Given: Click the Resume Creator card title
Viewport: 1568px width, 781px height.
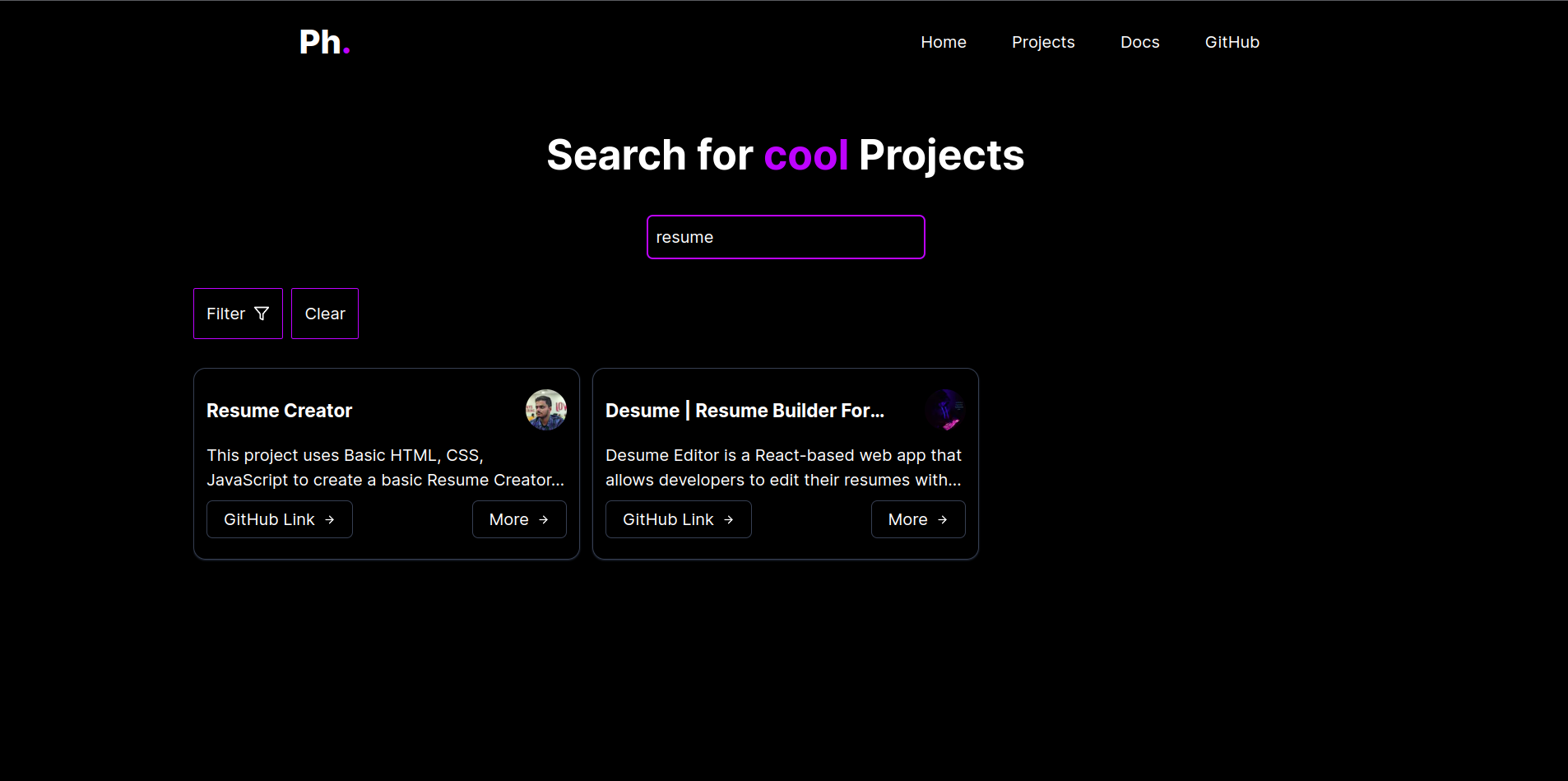Looking at the screenshot, I should point(279,410).
